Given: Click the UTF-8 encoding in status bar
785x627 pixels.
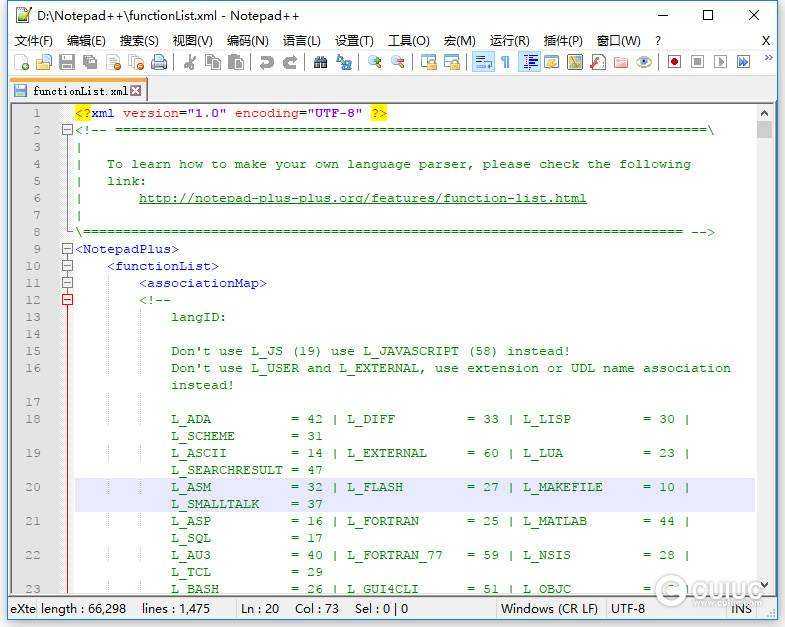Looking at the screenshot, I should click(628, 608).
